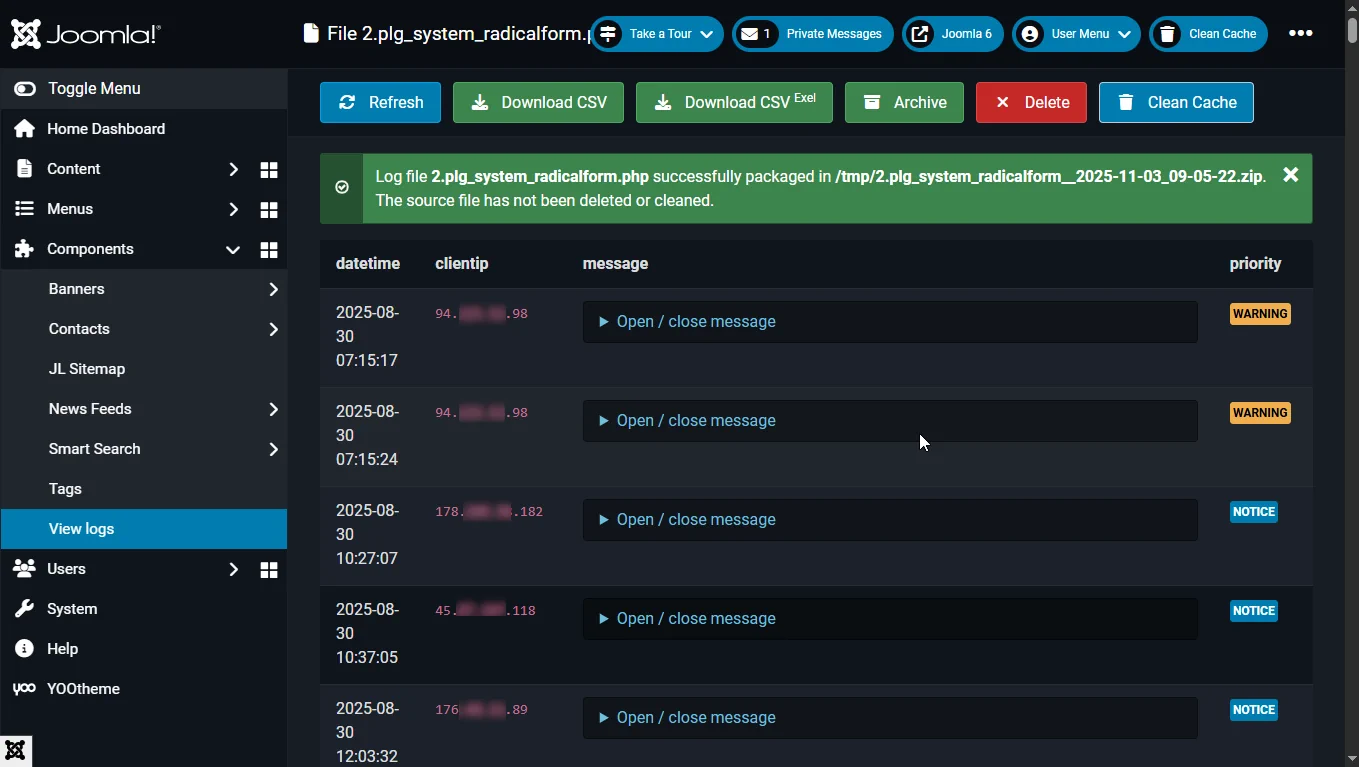Click the three-dots more options icon
This screenshot has height=767, width=1359.
click(1300, 34)
